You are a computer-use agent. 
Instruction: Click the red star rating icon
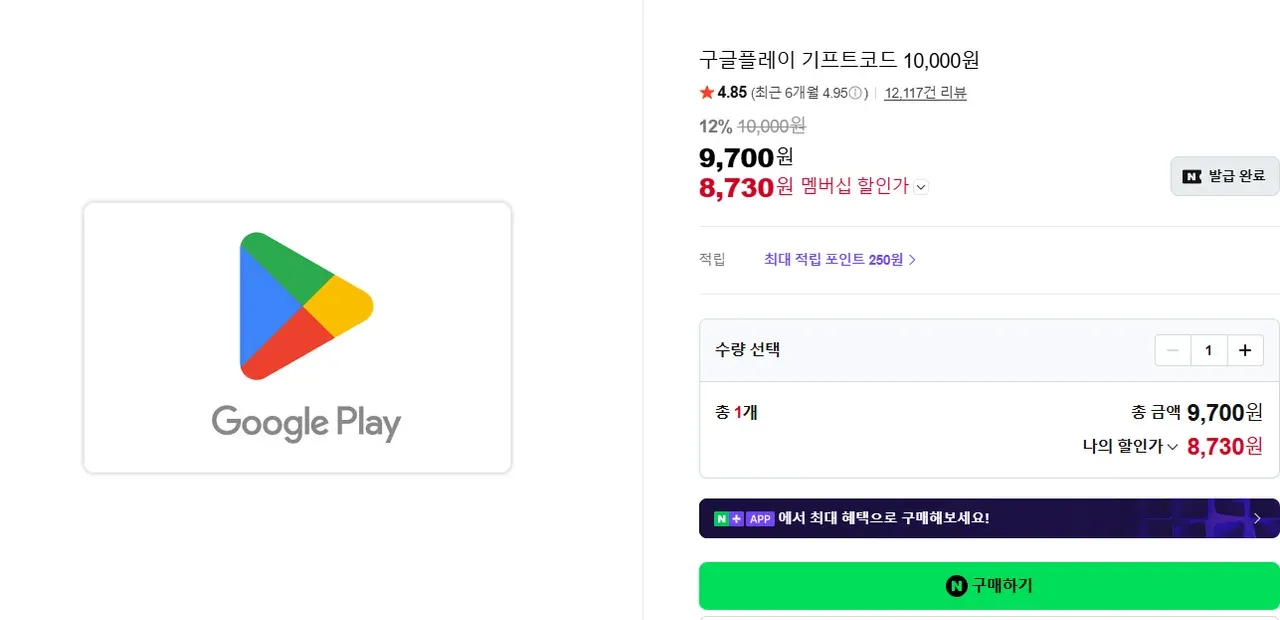pyautogui.click(x=707, y=93)
